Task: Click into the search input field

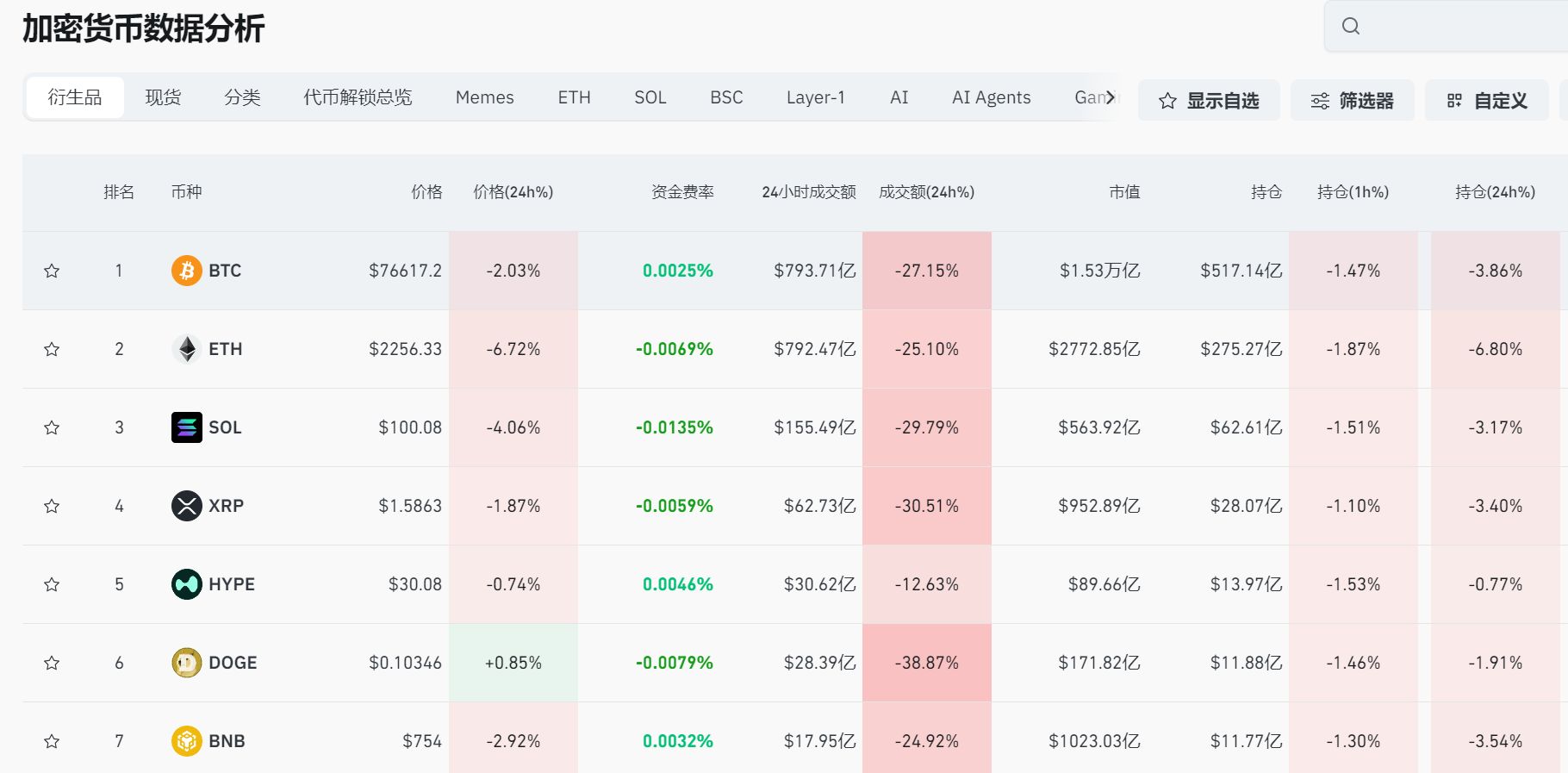Action: (1465, 26)
